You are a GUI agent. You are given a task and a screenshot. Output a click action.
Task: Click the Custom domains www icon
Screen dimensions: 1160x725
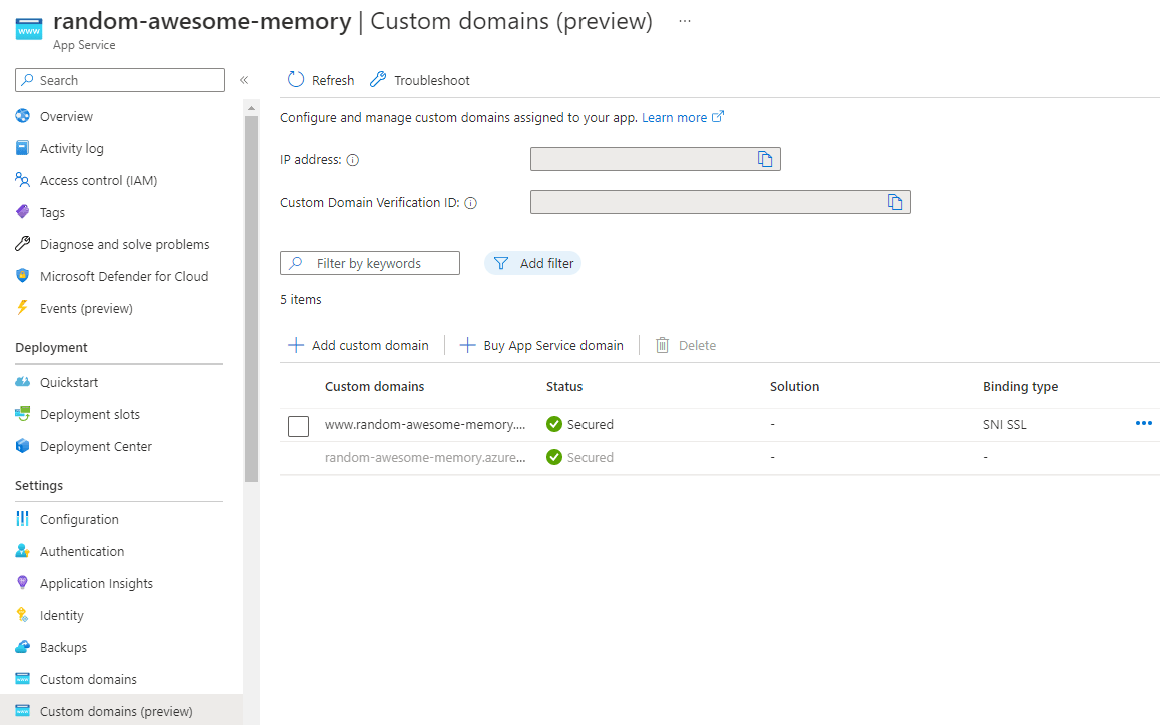22,678
